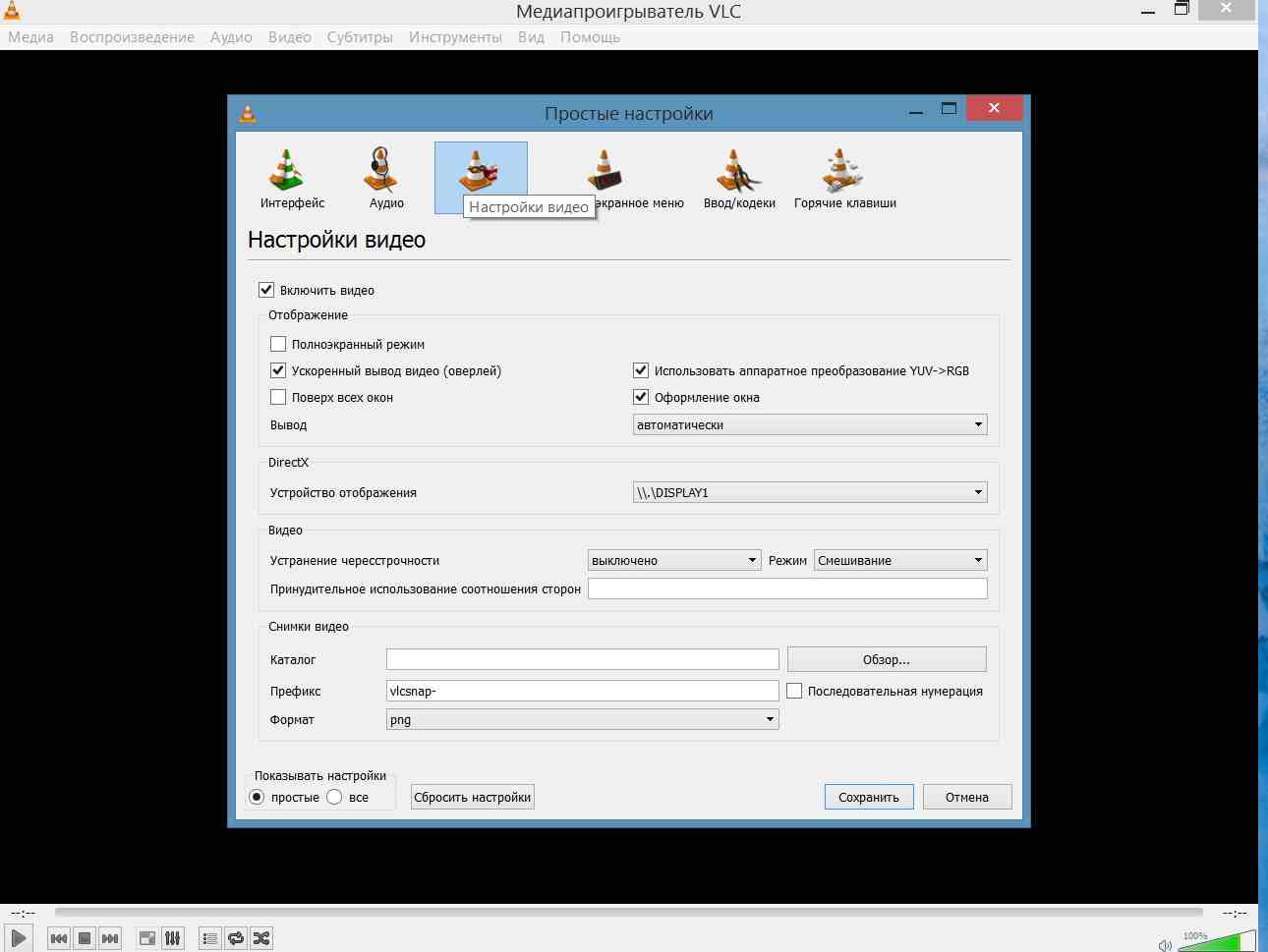Toggle shuffle random playback icon
Screen dimensions: 1268x952
261,938
